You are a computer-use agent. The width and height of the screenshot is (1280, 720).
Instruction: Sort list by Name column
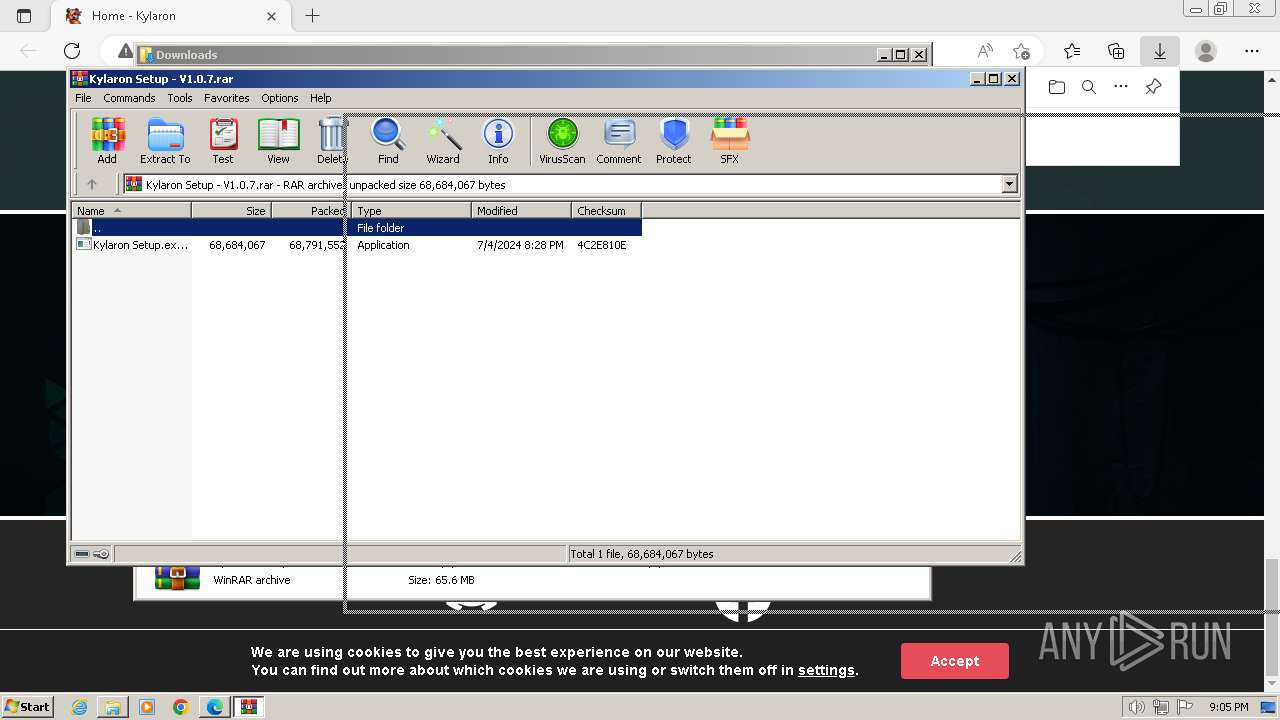[131, 210]
